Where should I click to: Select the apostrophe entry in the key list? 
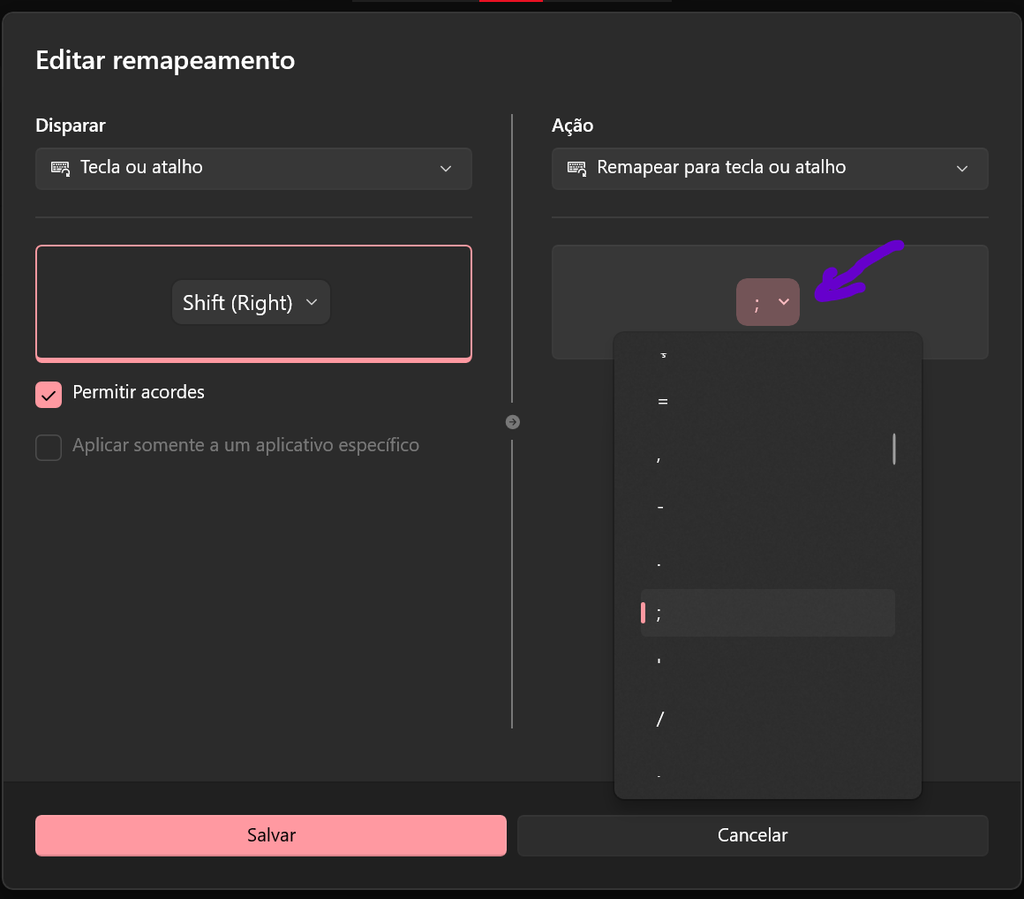pos(767,666)
